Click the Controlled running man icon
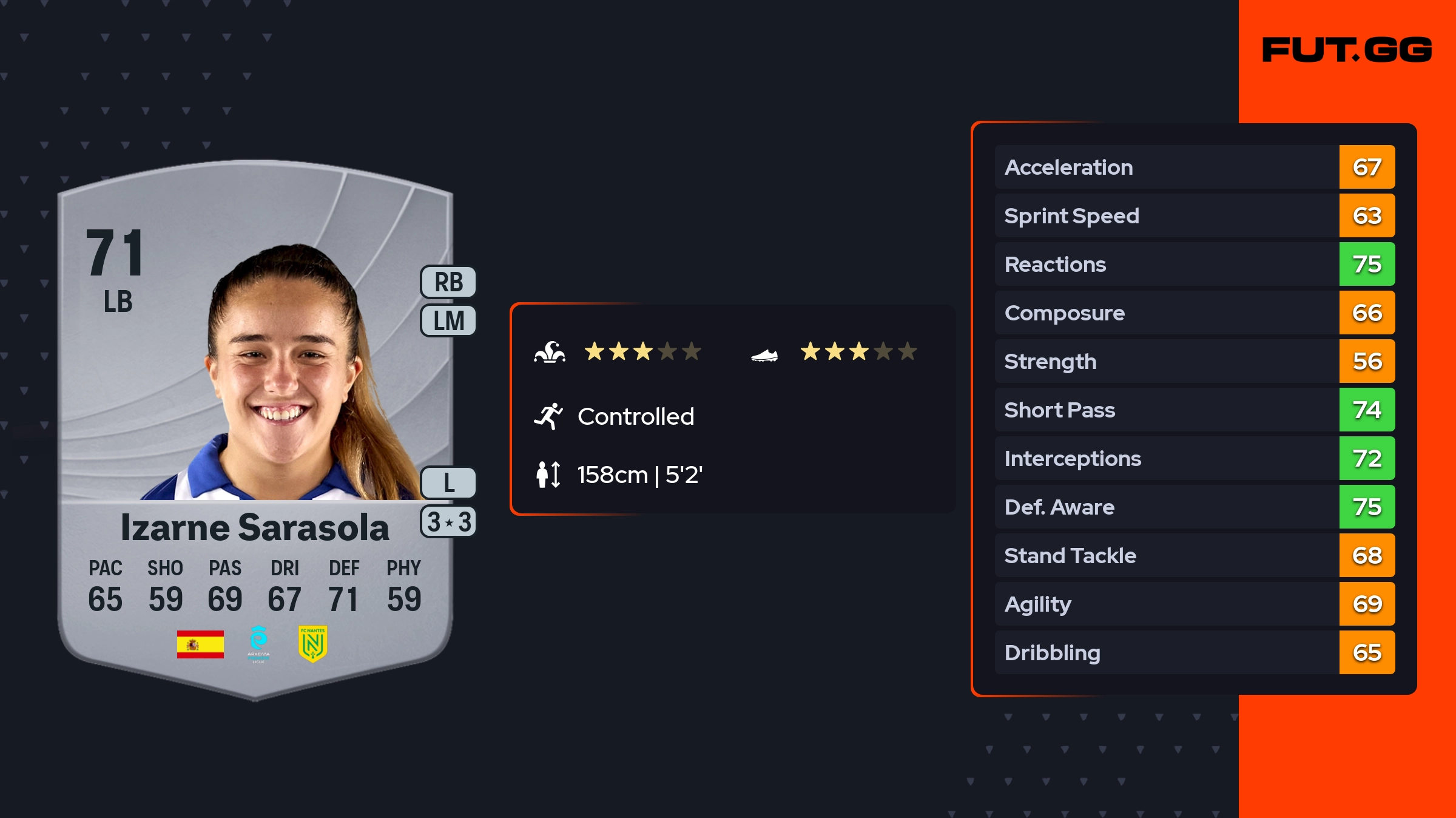Screen dimensions: 1456x818 click(x=548, y=416)
